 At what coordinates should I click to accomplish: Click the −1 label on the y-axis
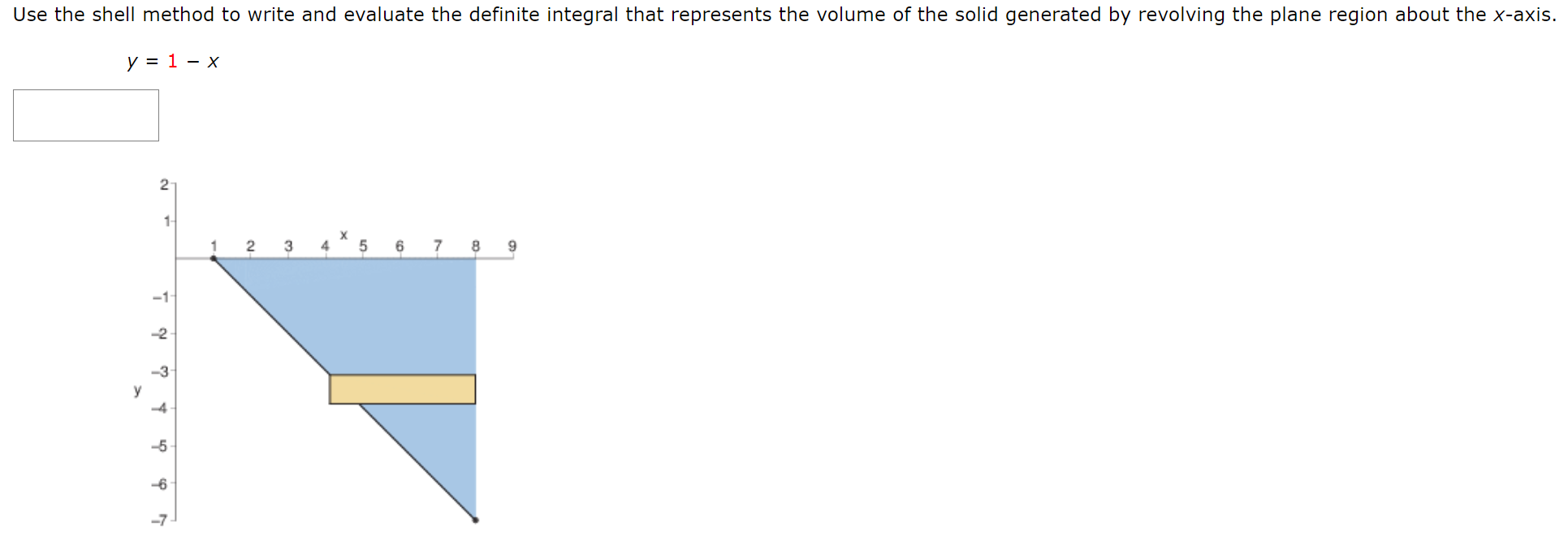click(x=158, y=296)
